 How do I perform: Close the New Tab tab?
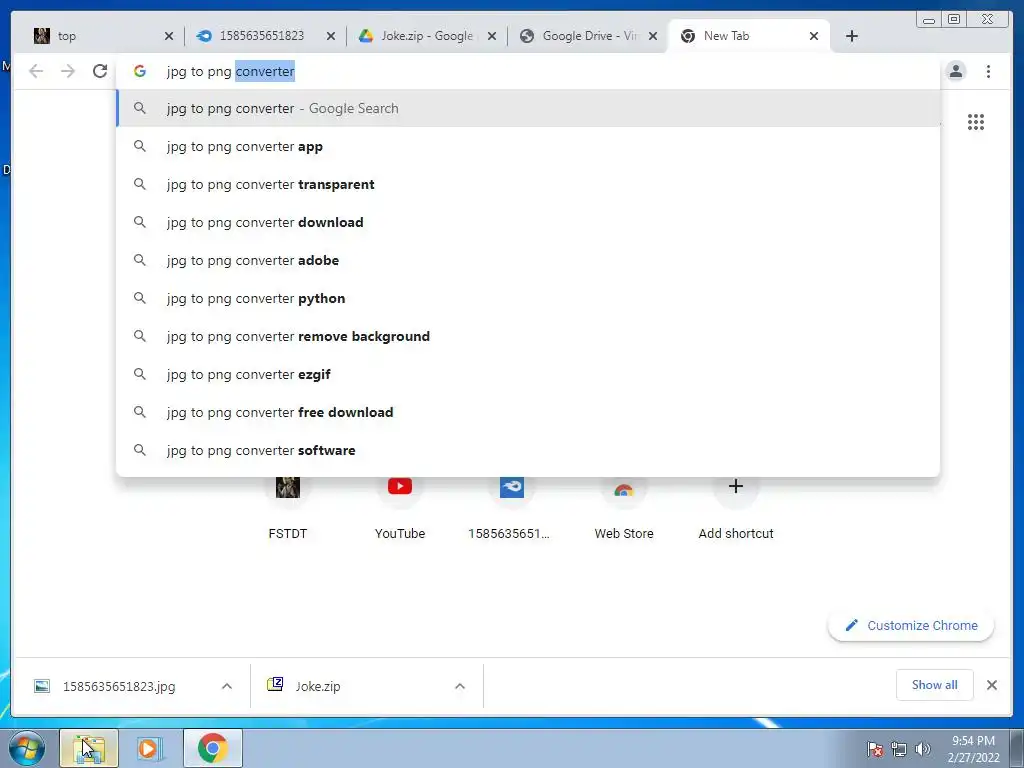pyautogui.click(x=814, y=36)
